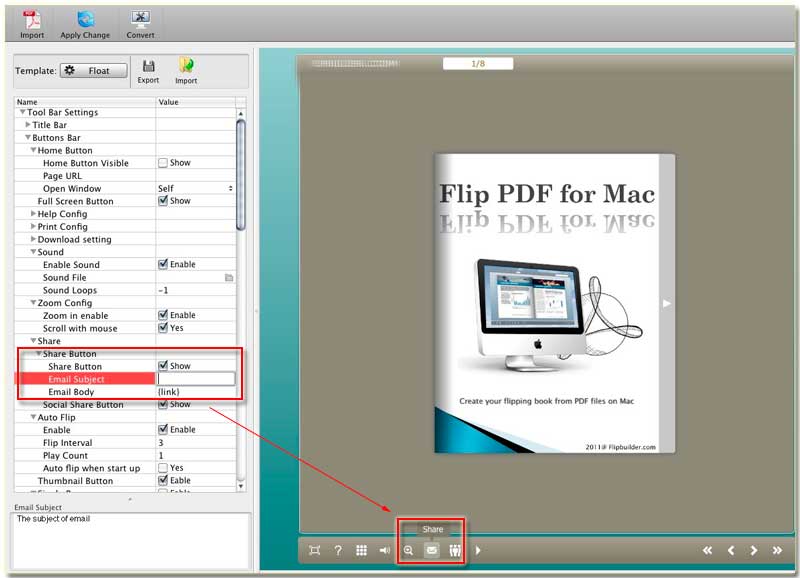Screen dimensions: 800x578
Task: Uncheck Full Screen Button Show checkbox
Action: [163, 200]
